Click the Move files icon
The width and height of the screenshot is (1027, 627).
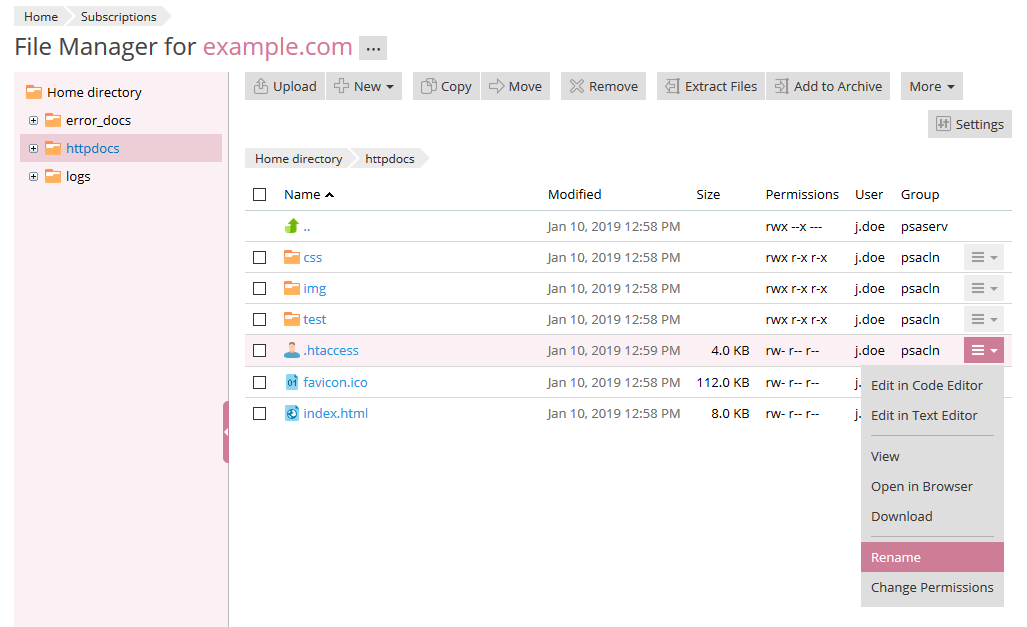(x=496, y=86)
